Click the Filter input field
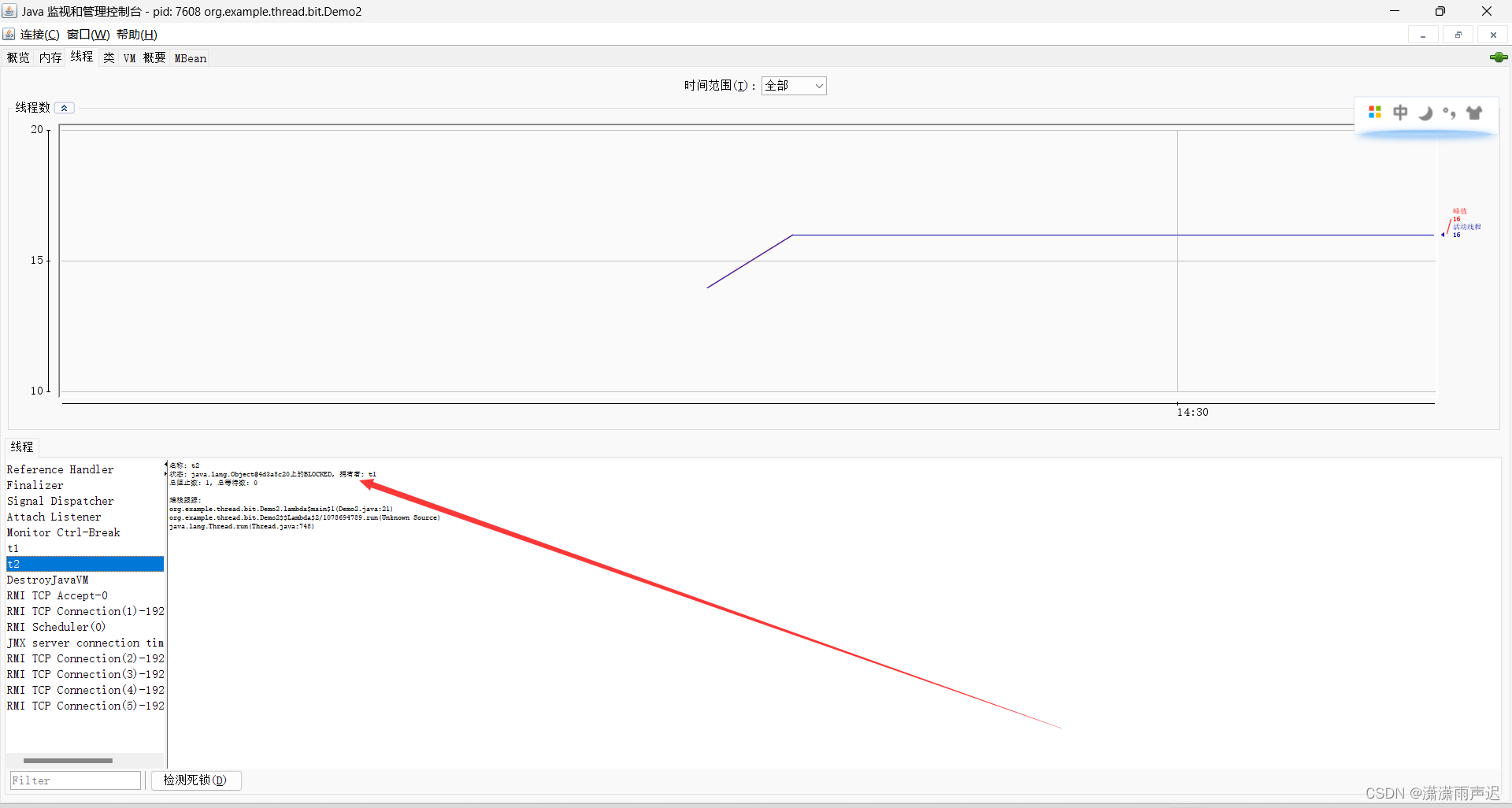 [x=75, y=780]
